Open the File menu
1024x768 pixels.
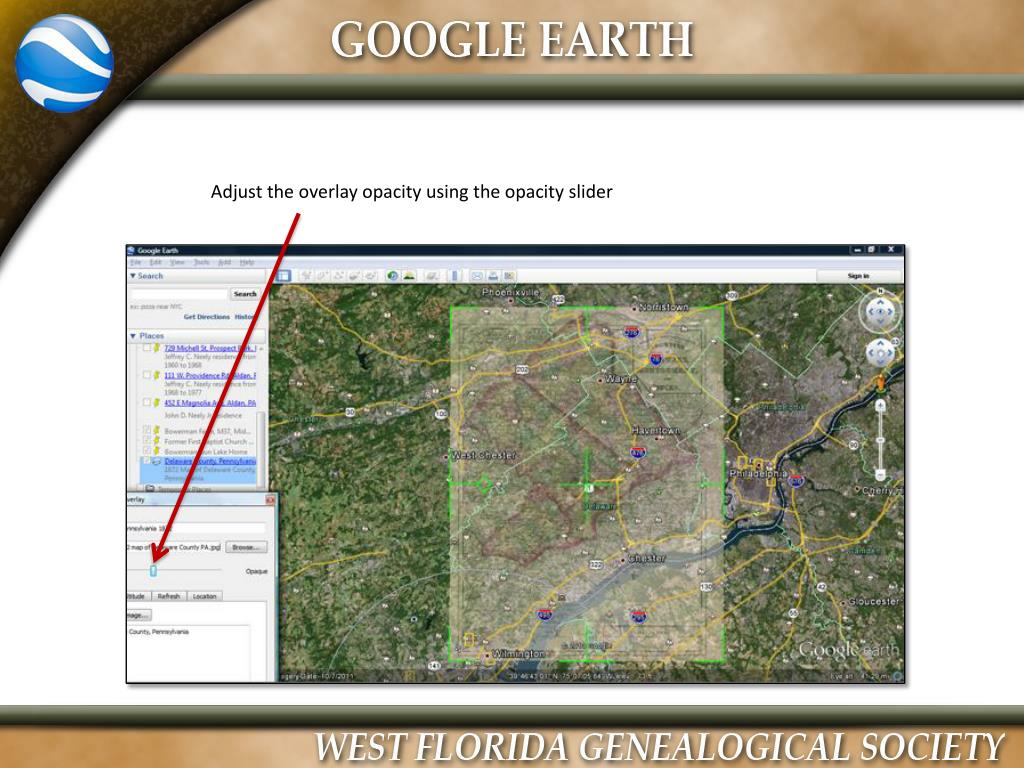(135, 263)
